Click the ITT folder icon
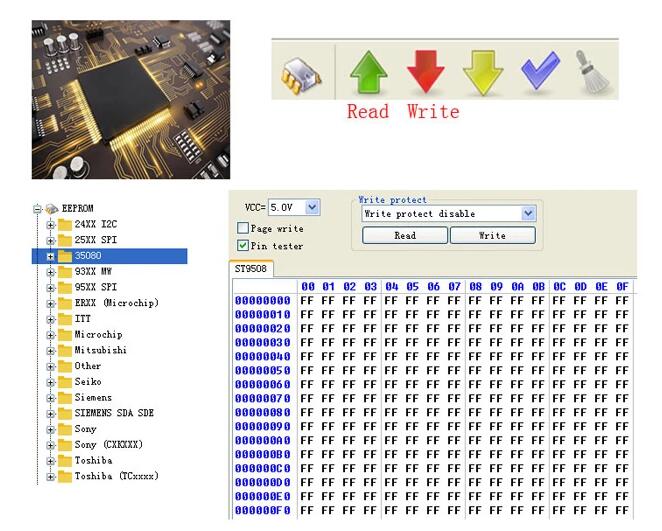The height and width of the screenshot is (531, 662). [65, 319]
